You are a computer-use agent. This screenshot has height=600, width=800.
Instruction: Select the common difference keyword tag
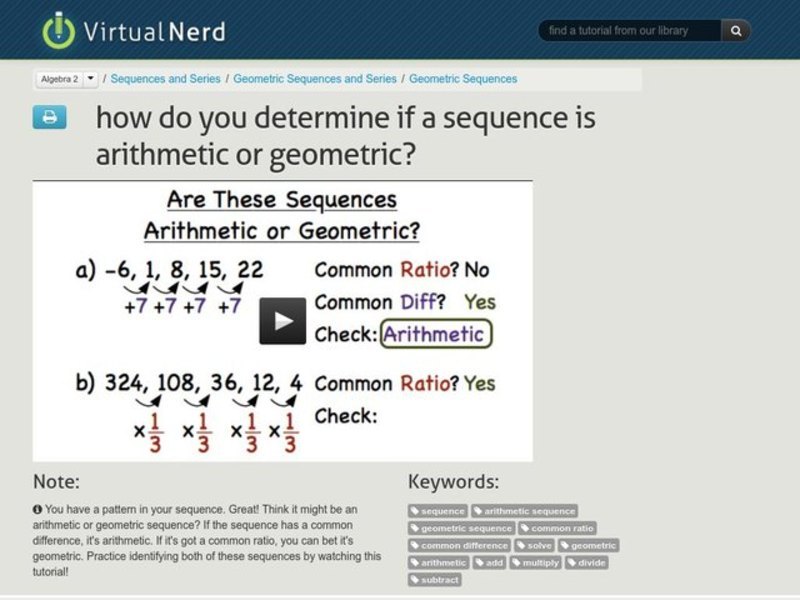(x=460, y=546)
